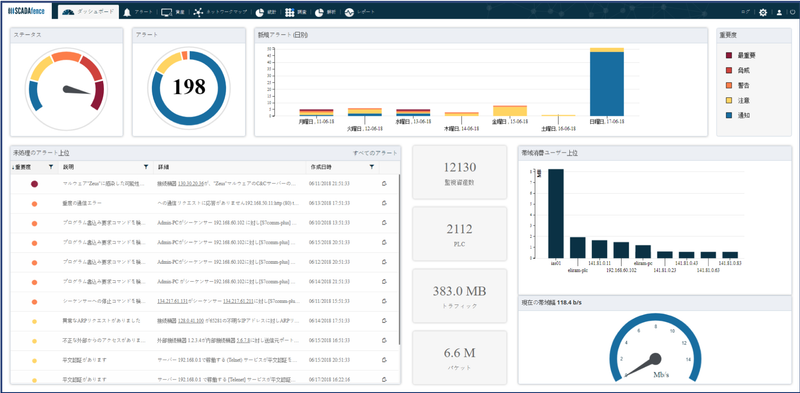Switch to the ダッシュボード tab
The height and width of the screenshot is (393, 800).
pyautogui.click(x=88, y=12)
